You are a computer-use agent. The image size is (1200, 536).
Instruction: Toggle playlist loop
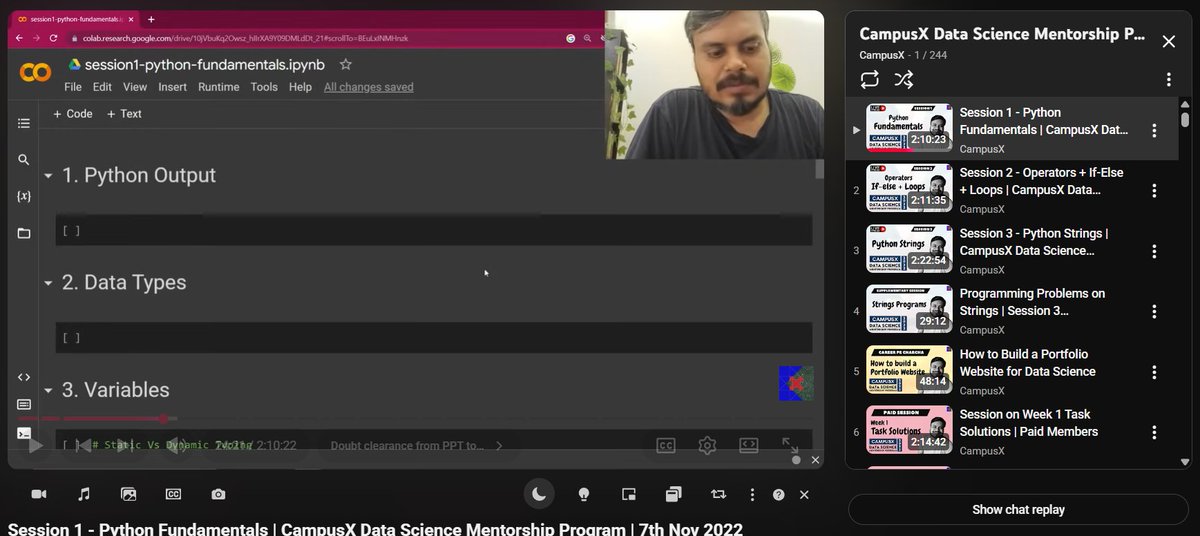click(869, 79)
